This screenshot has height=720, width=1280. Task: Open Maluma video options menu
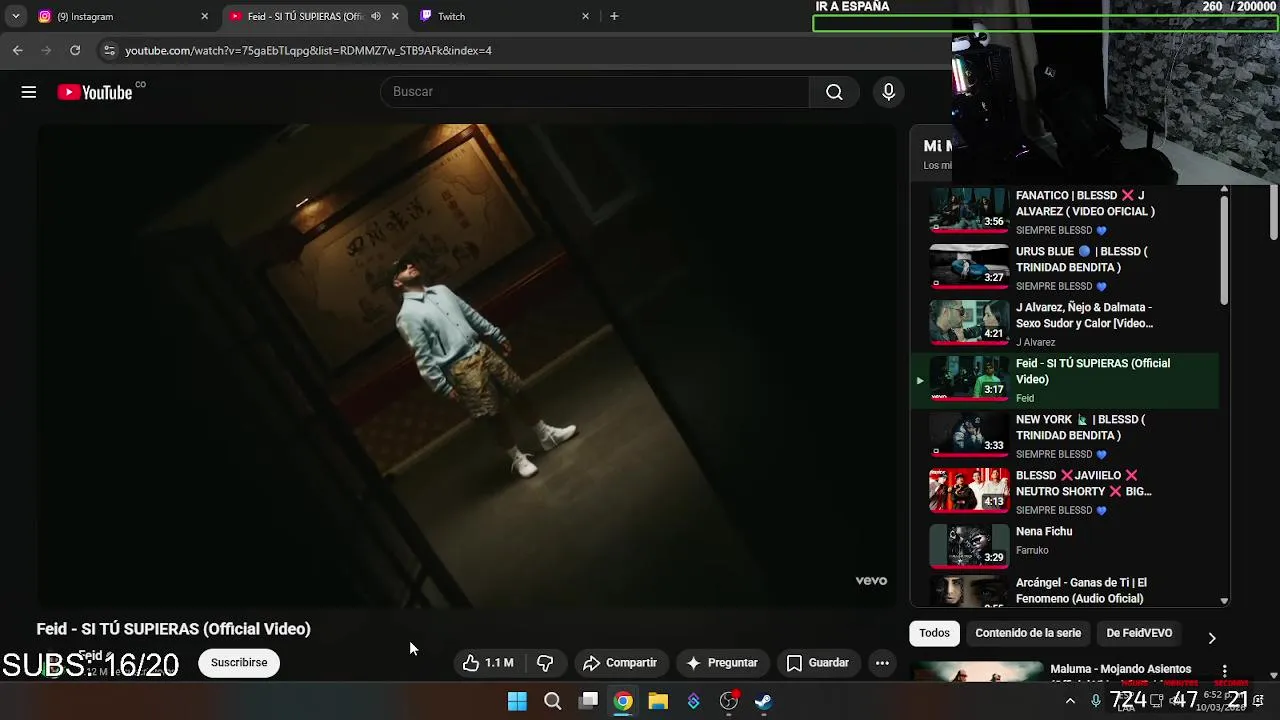1224,670
